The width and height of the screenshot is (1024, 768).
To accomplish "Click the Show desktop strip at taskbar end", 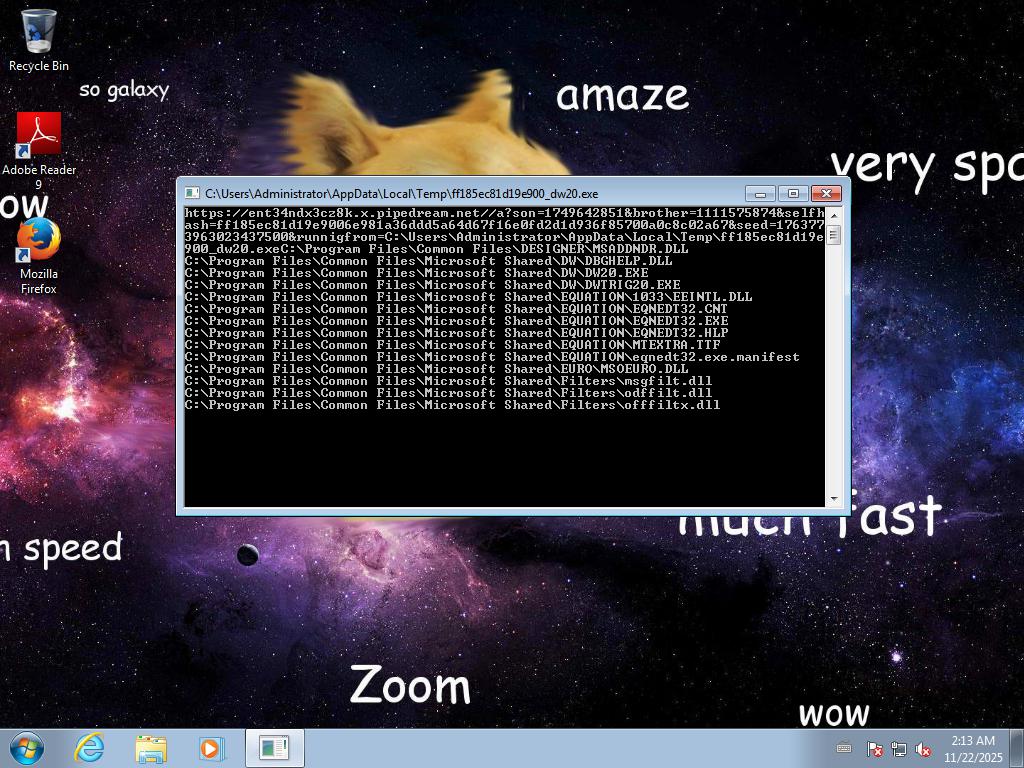I will (1017, 748).
